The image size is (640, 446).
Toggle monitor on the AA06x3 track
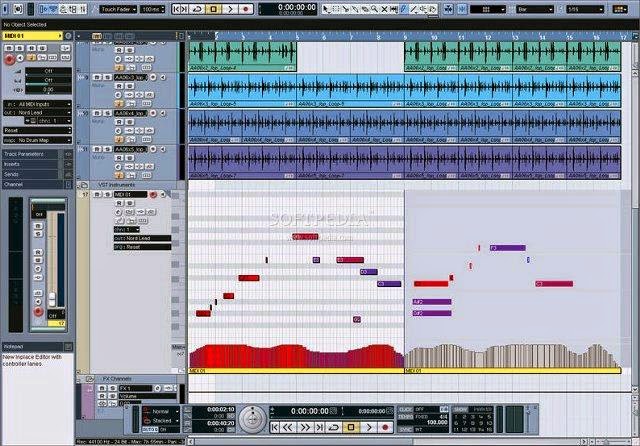click(x=162, y=77)
